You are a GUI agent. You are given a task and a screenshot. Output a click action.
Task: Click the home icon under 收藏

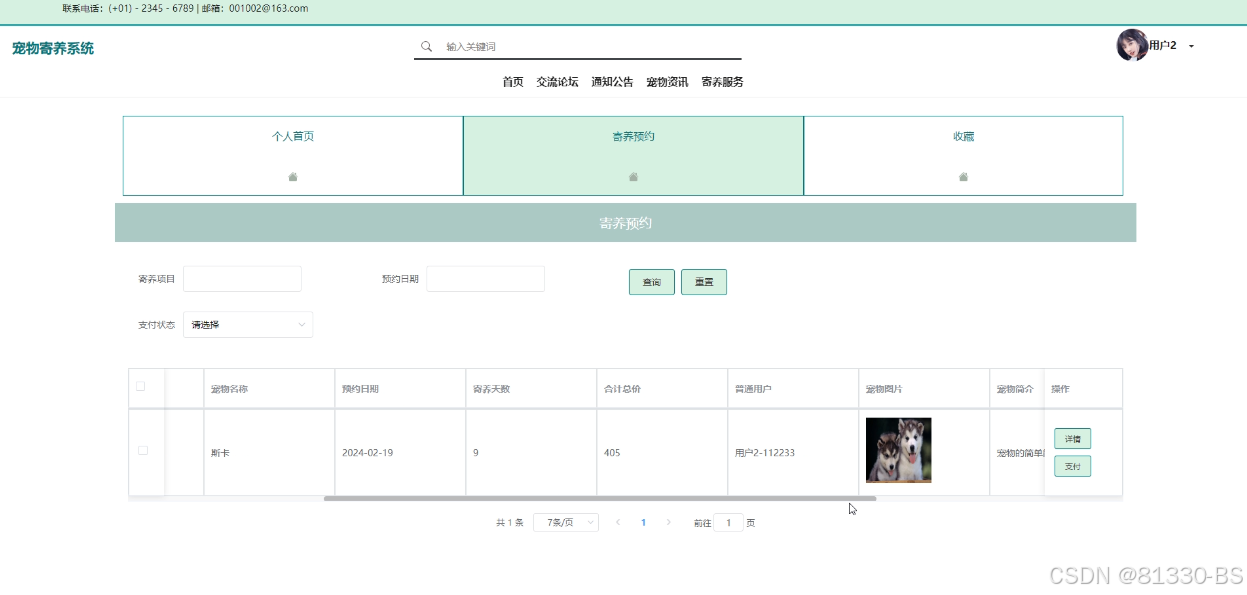pyautogui.click(x=963, y=176)
